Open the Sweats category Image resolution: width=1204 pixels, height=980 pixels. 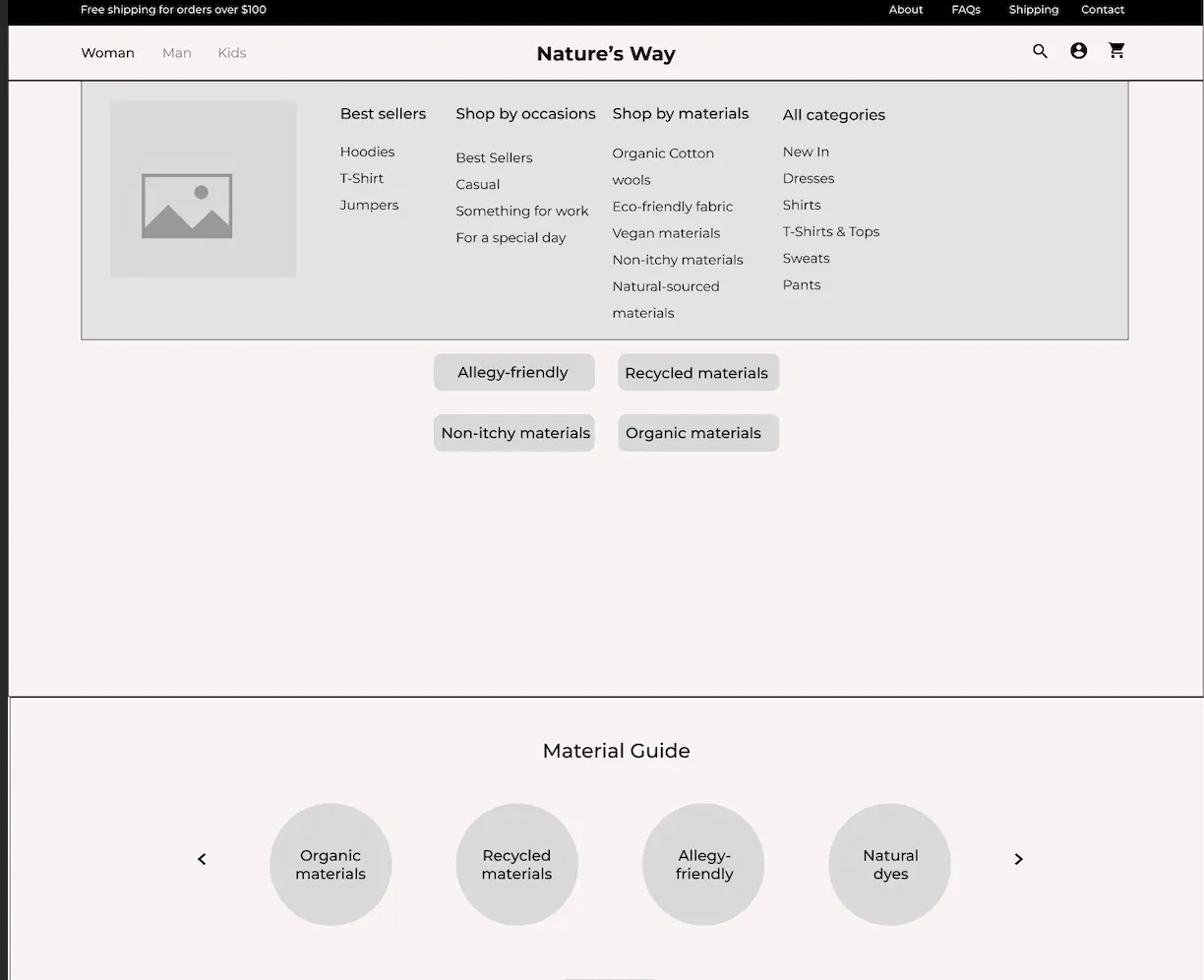point(807,258)
